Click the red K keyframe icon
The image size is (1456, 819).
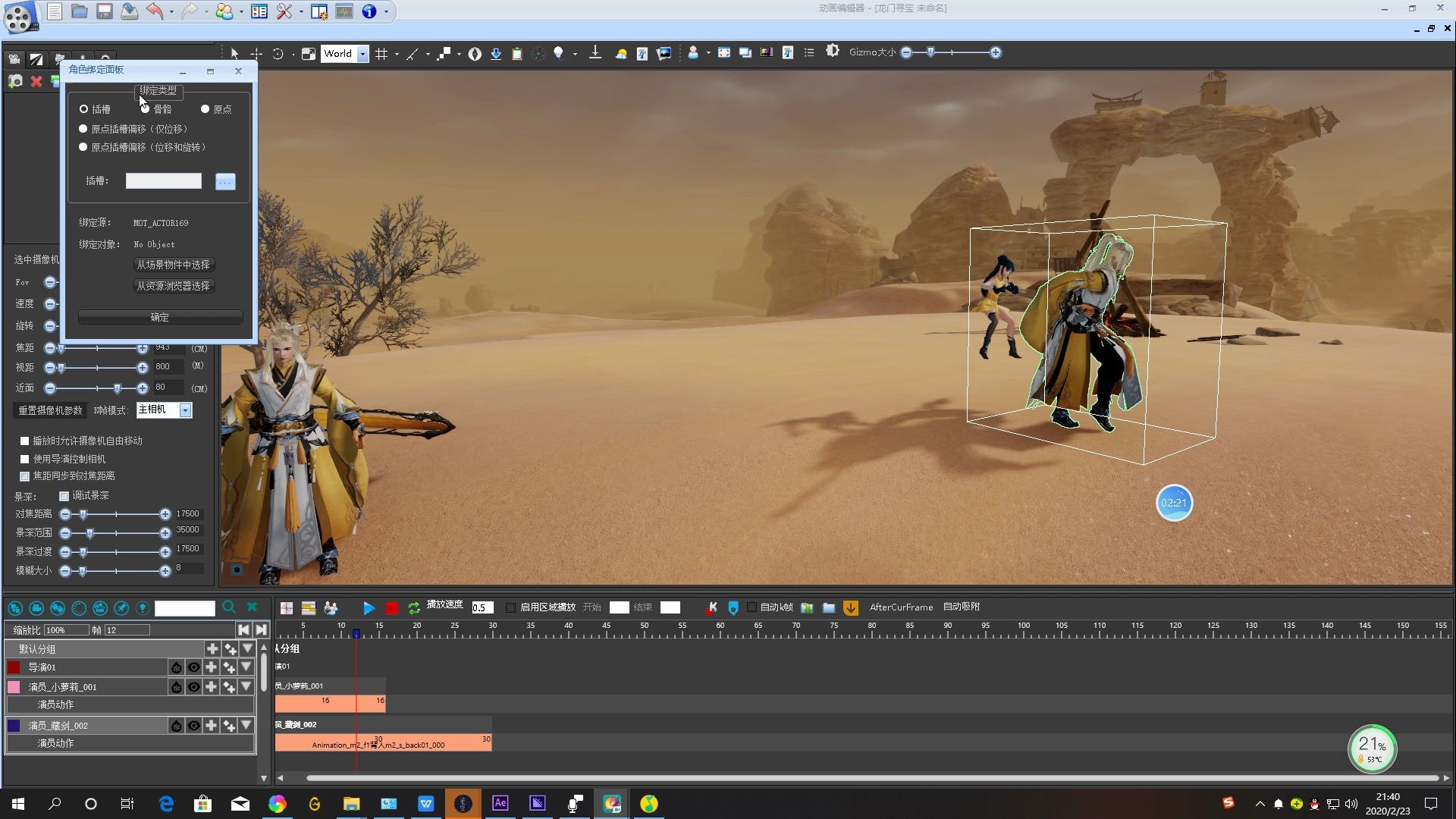712,607
